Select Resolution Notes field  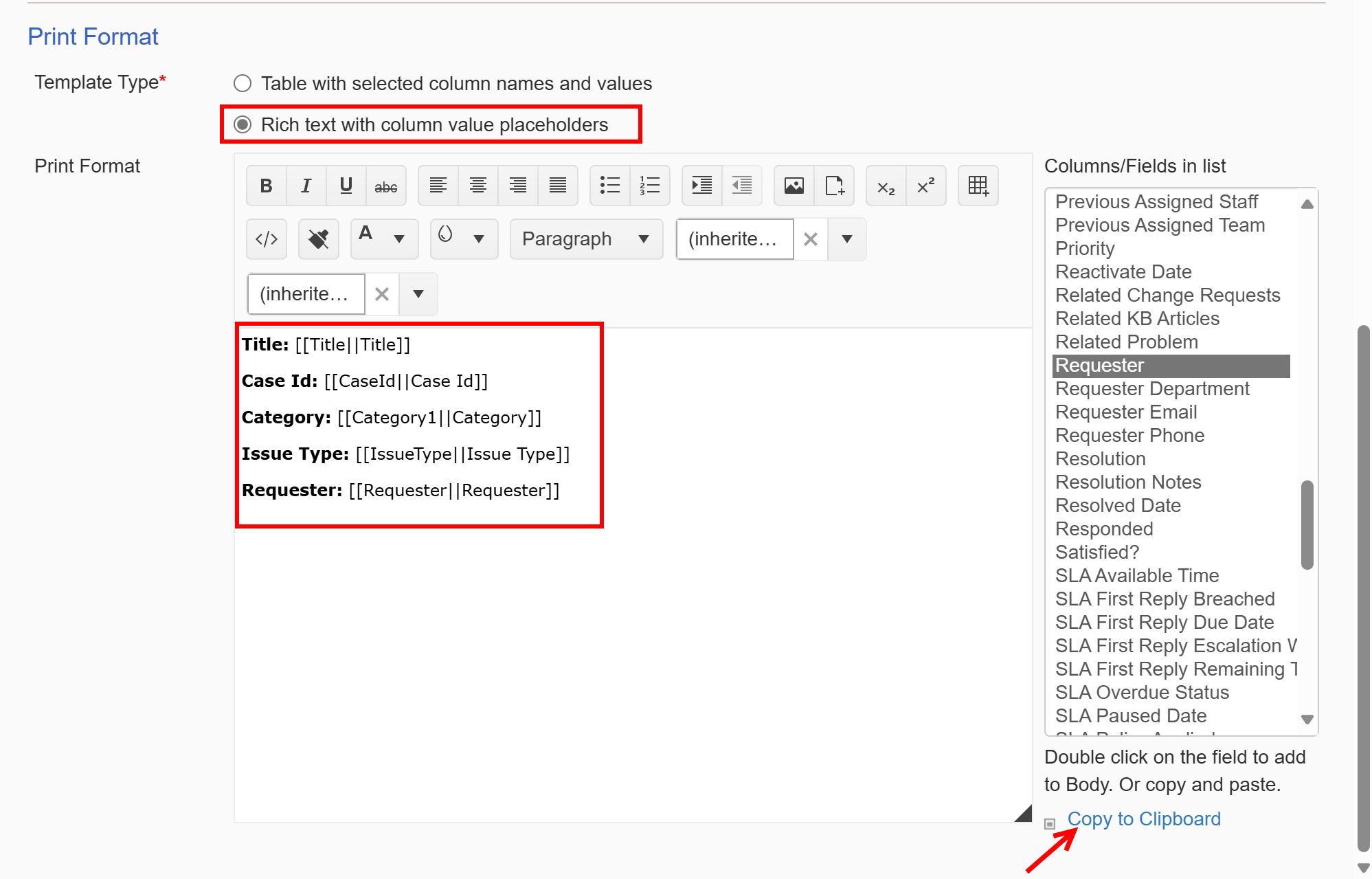click(1171, 482)
